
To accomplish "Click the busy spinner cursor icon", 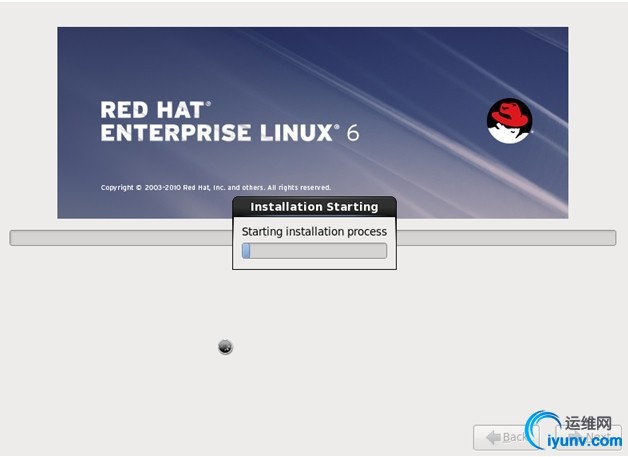I will [225, 347].
